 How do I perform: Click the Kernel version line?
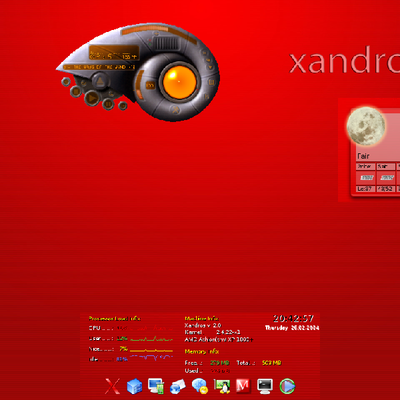[212, 332]
